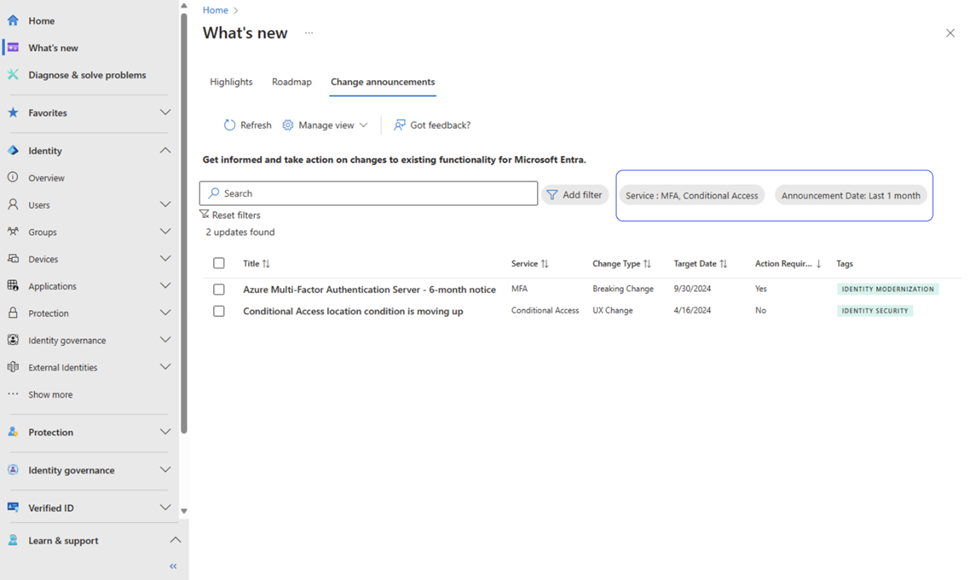Close the What's new pane
This screenshot has height=580, width=975.
950,33
